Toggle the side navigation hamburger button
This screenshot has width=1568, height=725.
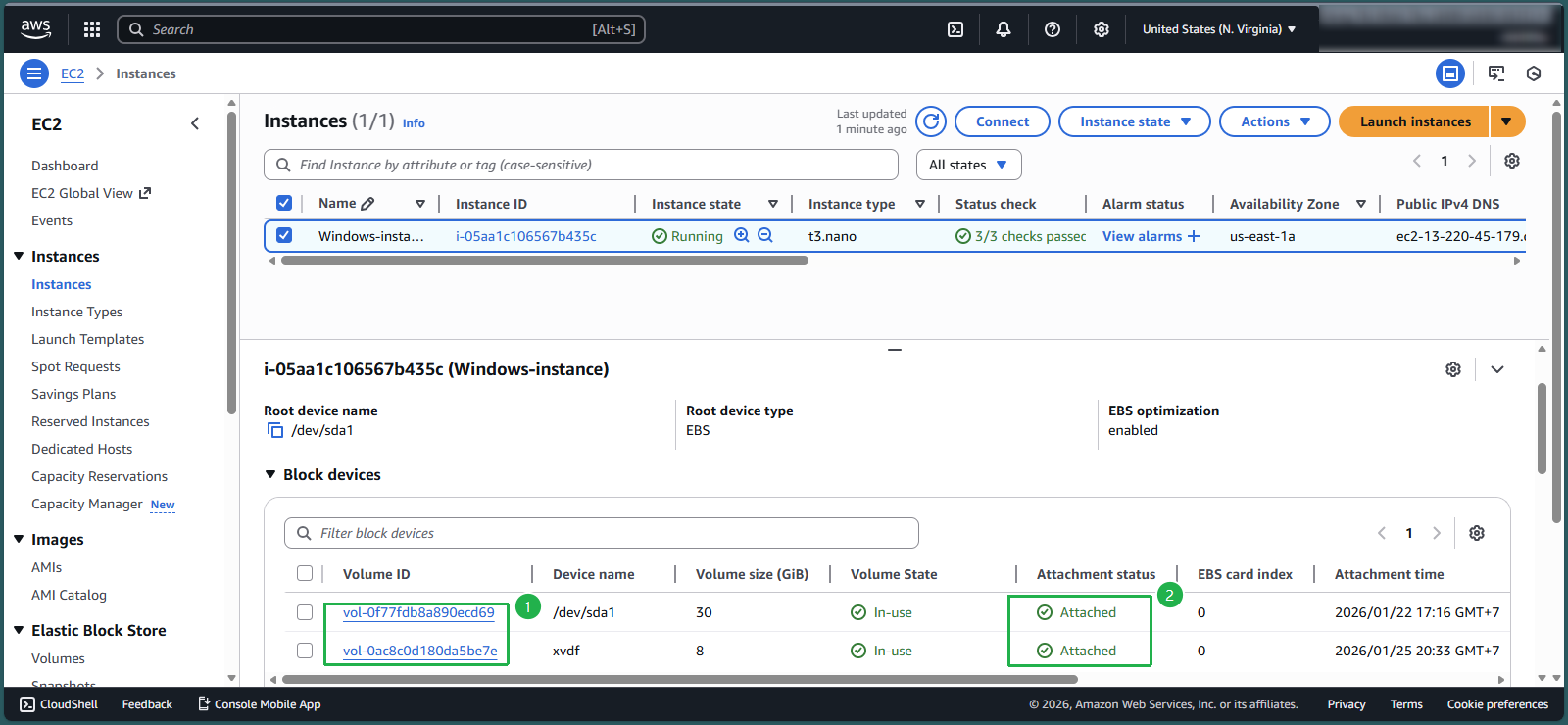(34, 73)
